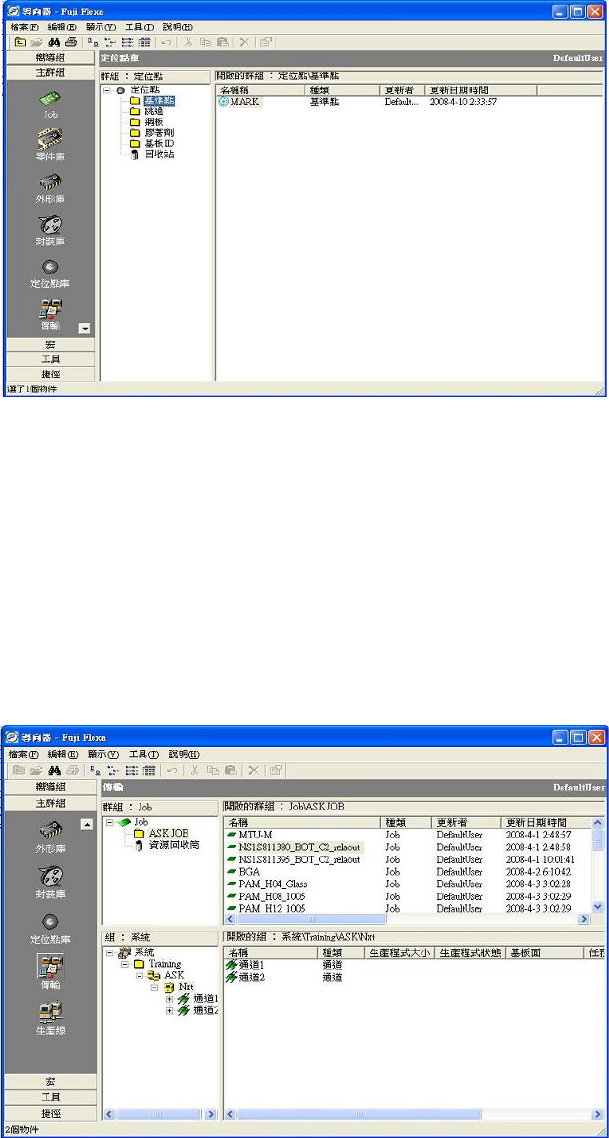Screen dimensions: 609x1138
Task: Click 工具 sidebar group button in upper window
Action: 51,359
